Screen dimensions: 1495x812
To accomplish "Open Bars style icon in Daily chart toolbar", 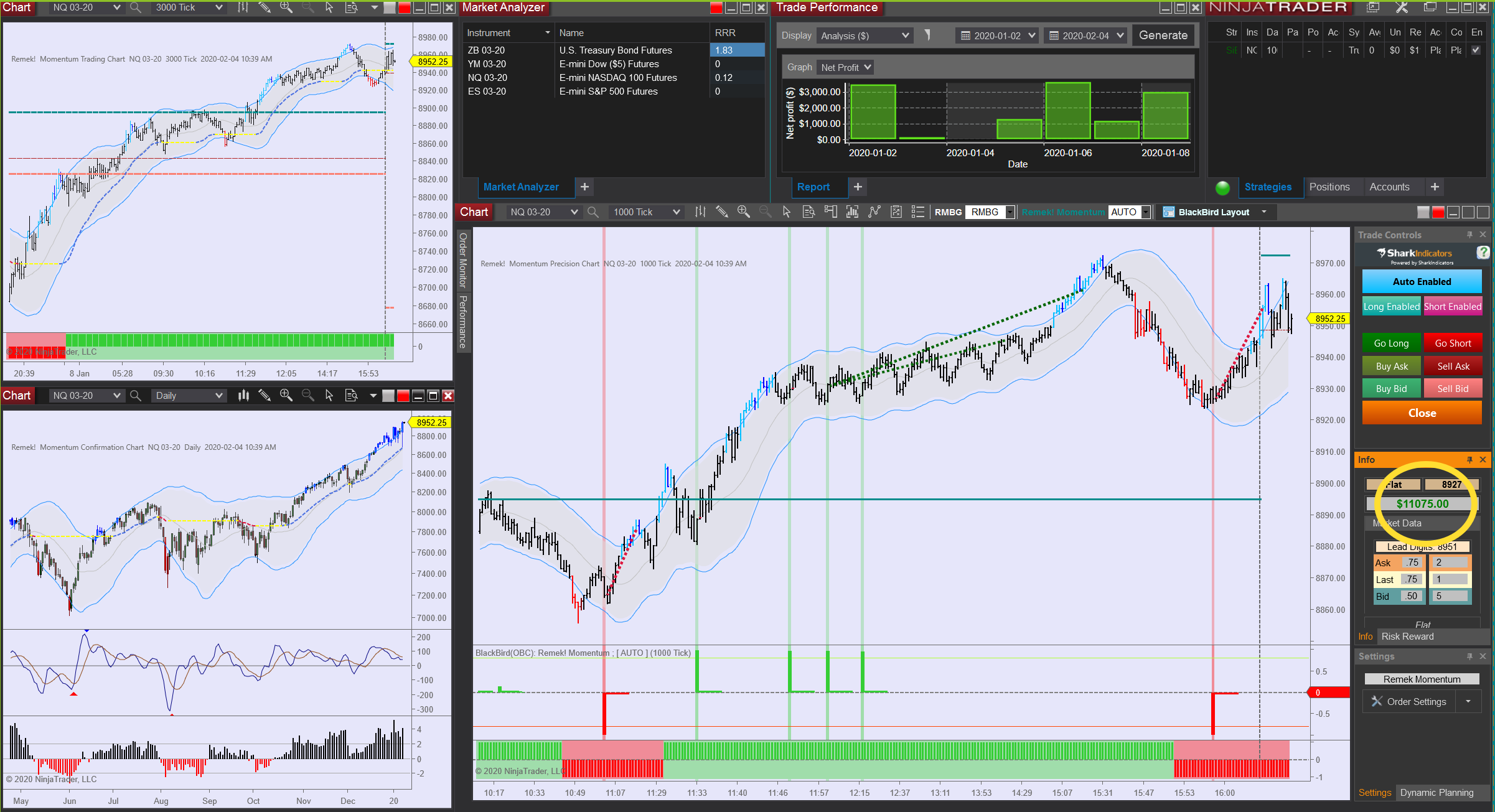I will 243,396.
